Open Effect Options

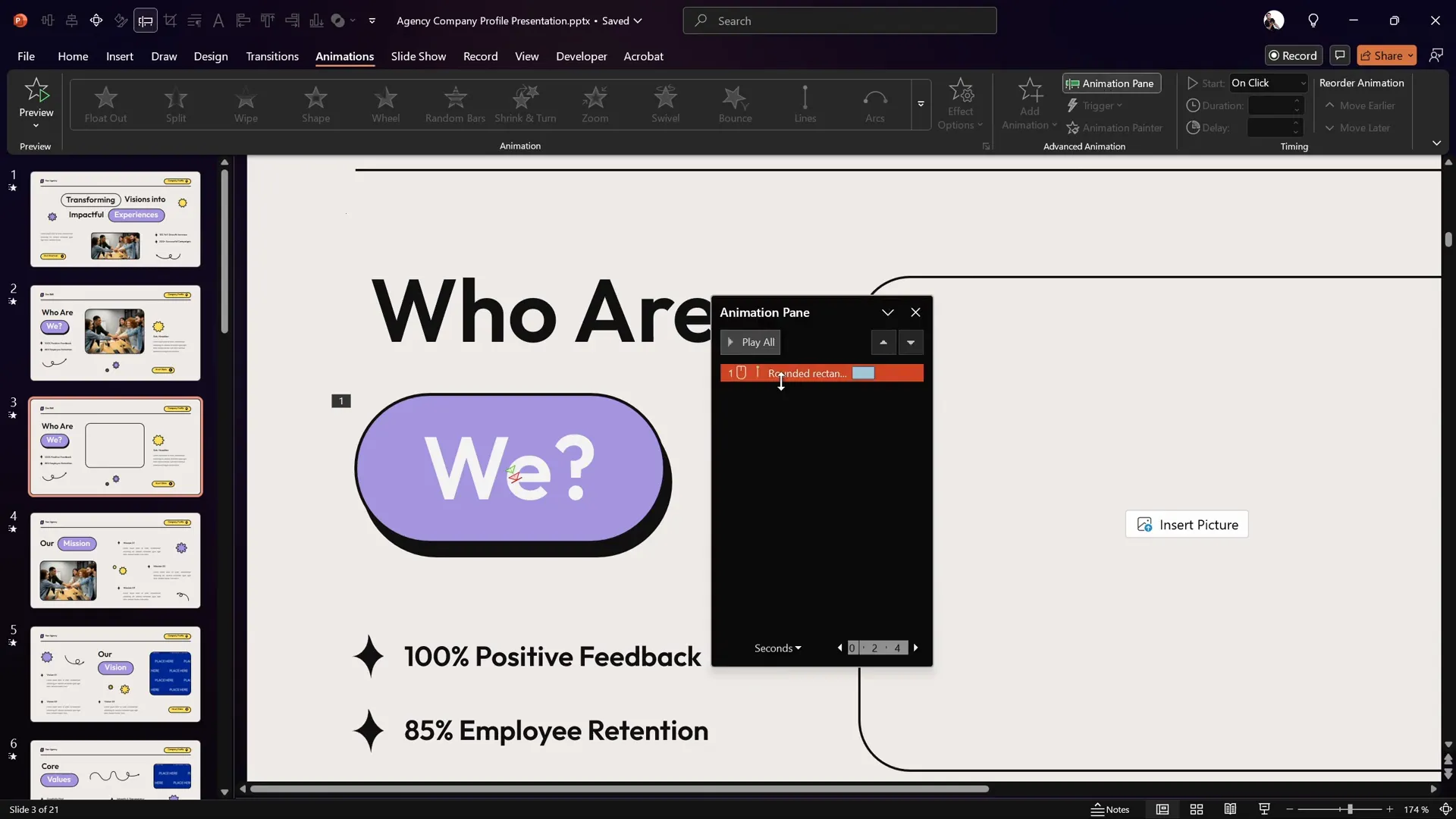960,105
